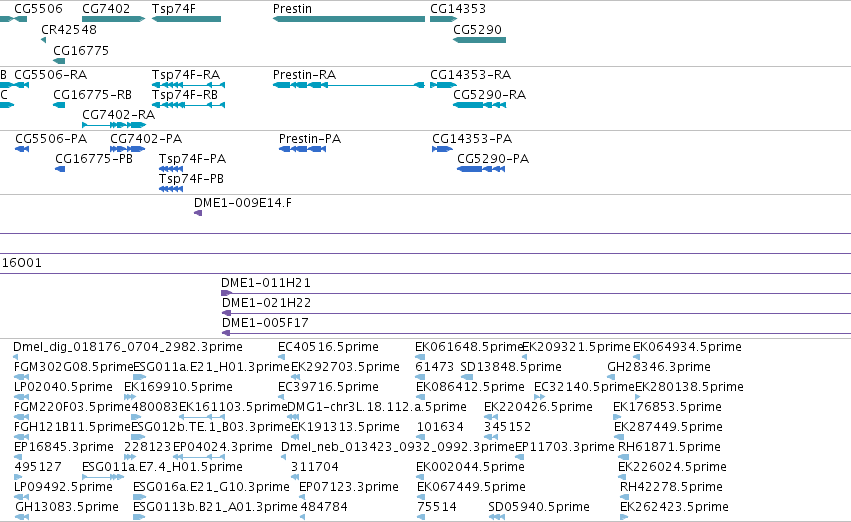The height and width of the screenshot is (522, 851).
Task: Click the LP02040.5prime EST label
Action: pyautogui.click(x=63, y=387)
